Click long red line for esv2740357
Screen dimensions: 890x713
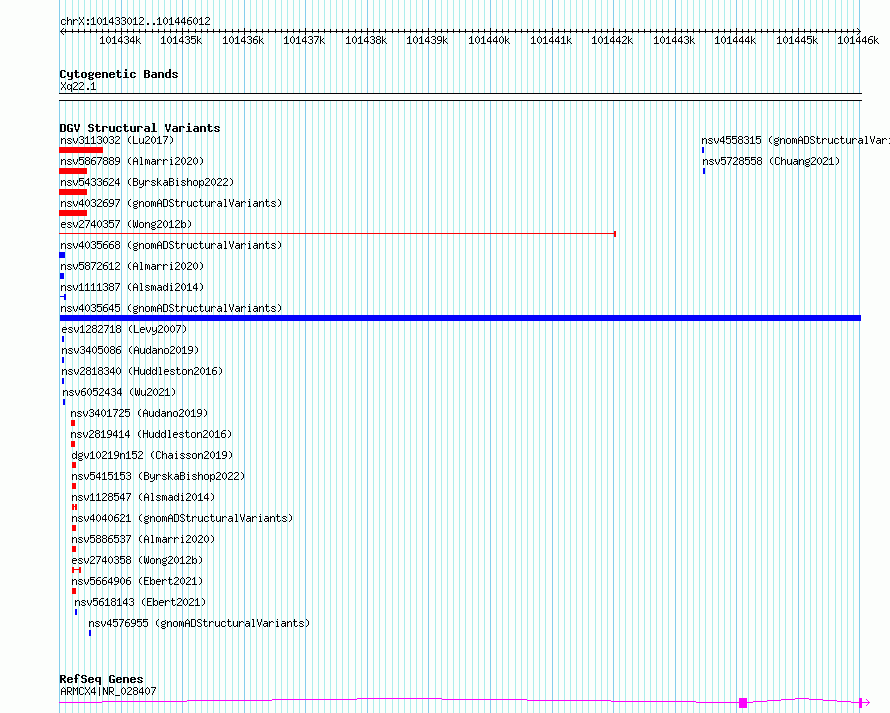[x=338, y=234]
